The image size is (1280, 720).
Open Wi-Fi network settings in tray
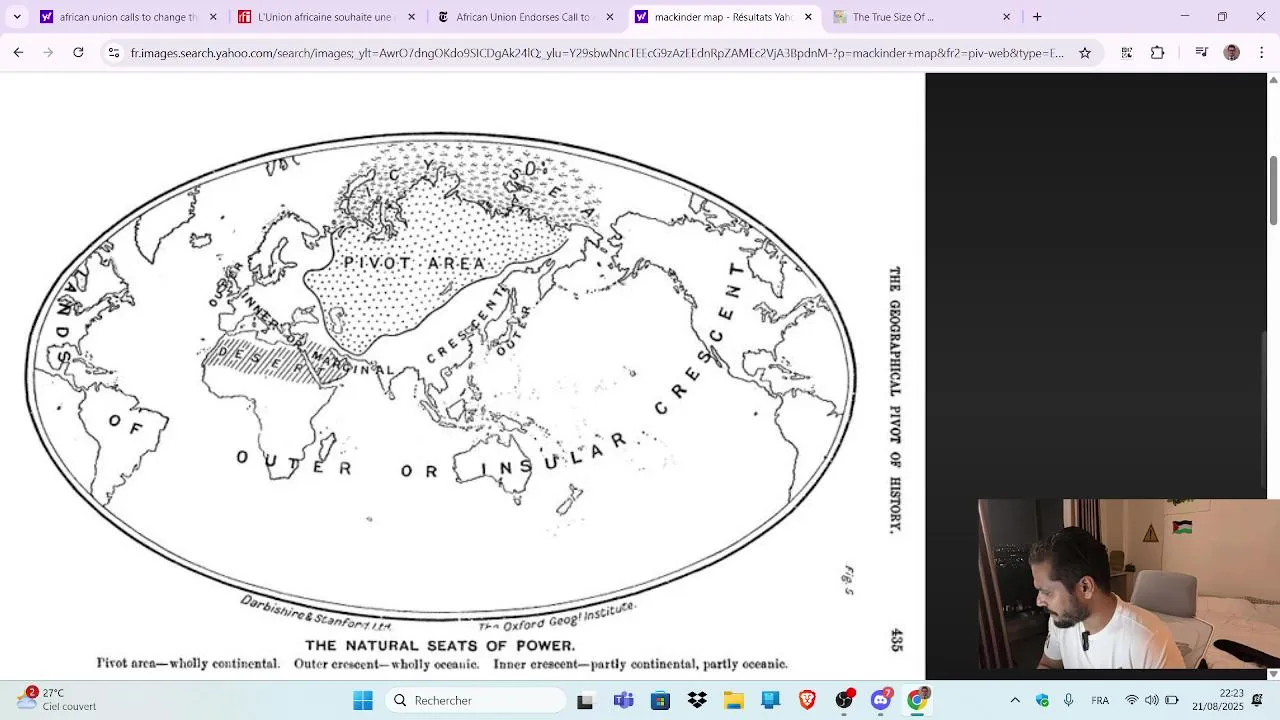[x=1132, y=701]
